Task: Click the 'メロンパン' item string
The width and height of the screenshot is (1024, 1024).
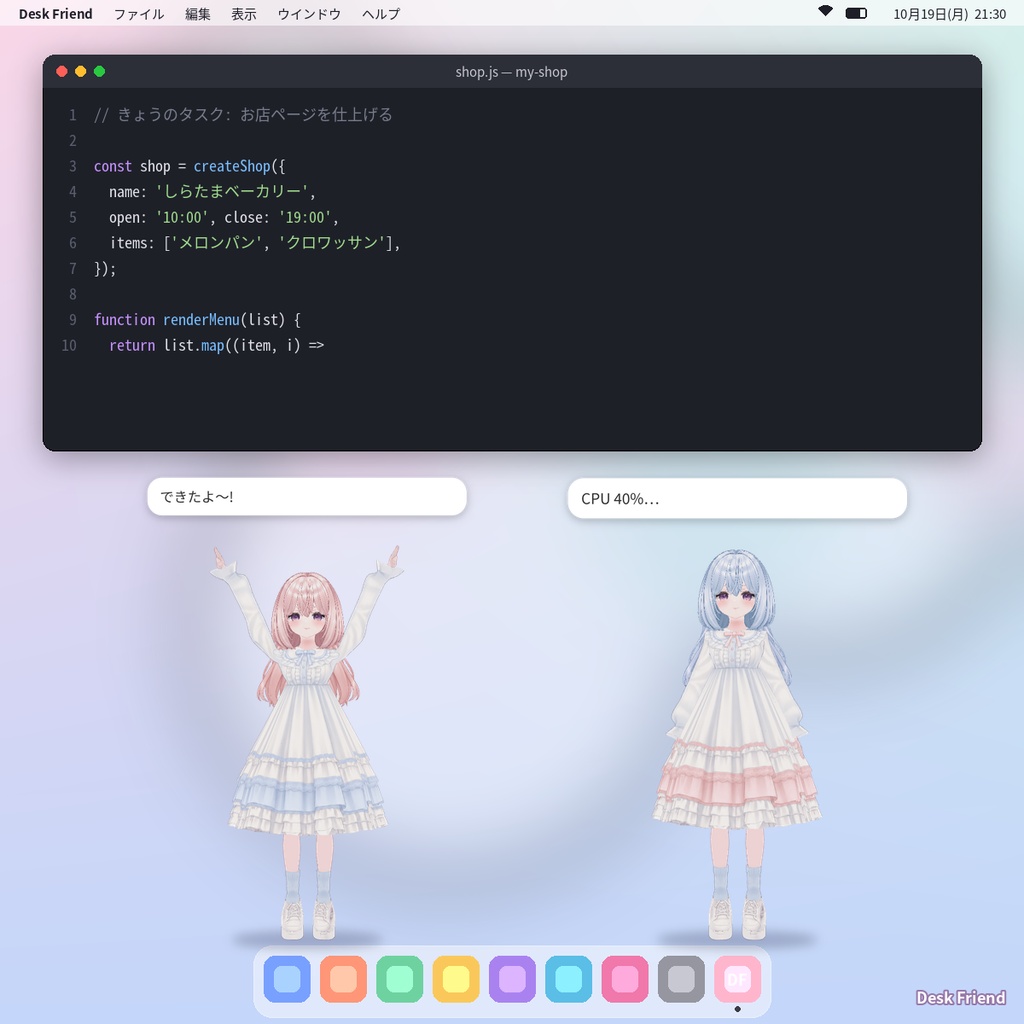Action: [216, 243]
